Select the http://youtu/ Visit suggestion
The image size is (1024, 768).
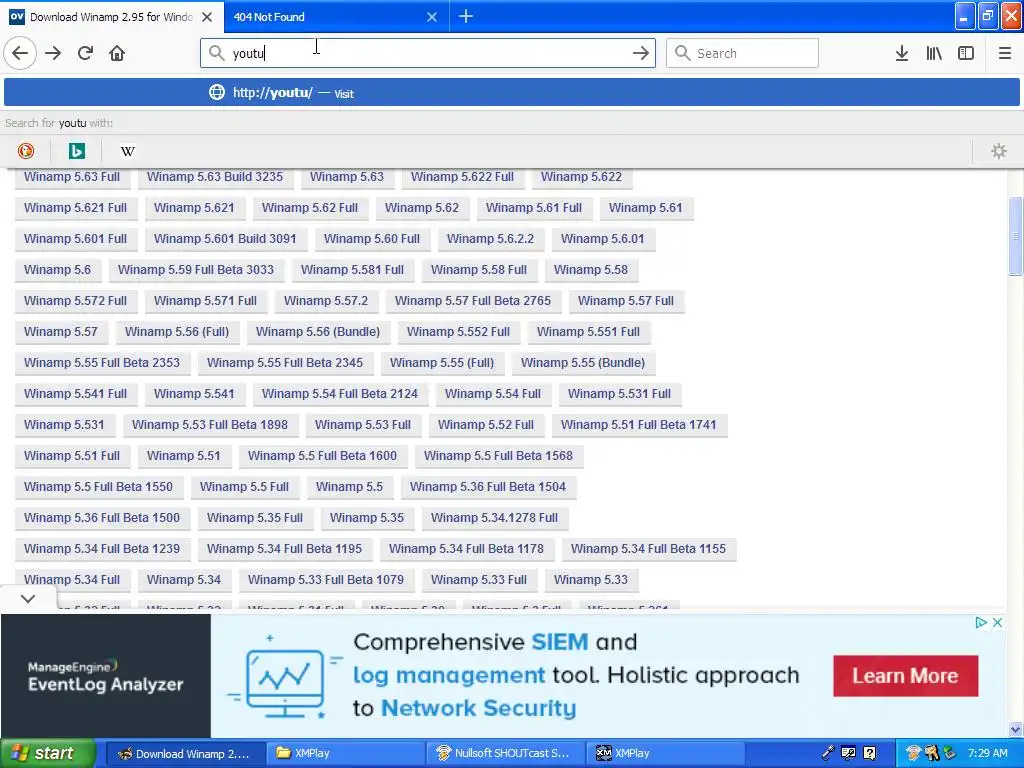coord(511,93)
